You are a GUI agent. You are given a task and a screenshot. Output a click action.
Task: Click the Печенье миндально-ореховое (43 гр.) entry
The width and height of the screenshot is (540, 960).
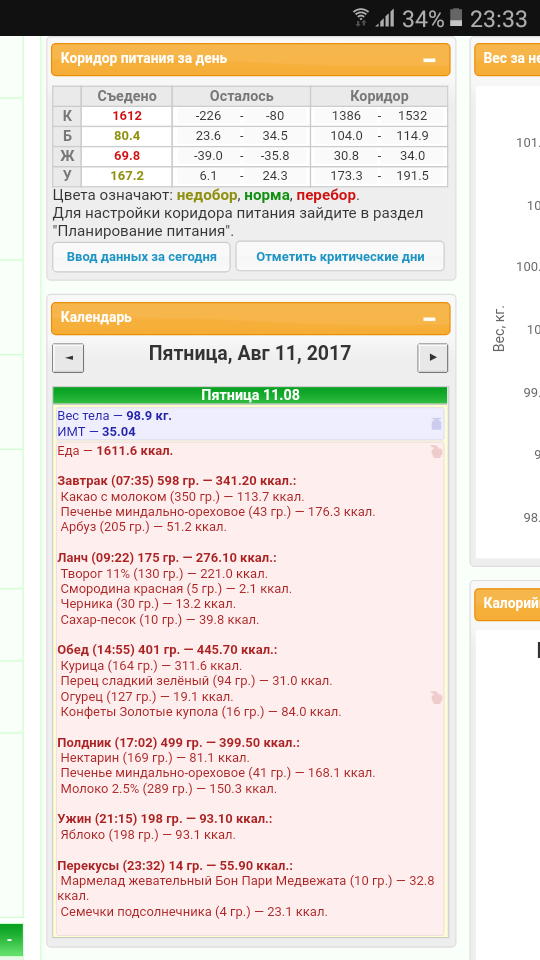point(218,512)
